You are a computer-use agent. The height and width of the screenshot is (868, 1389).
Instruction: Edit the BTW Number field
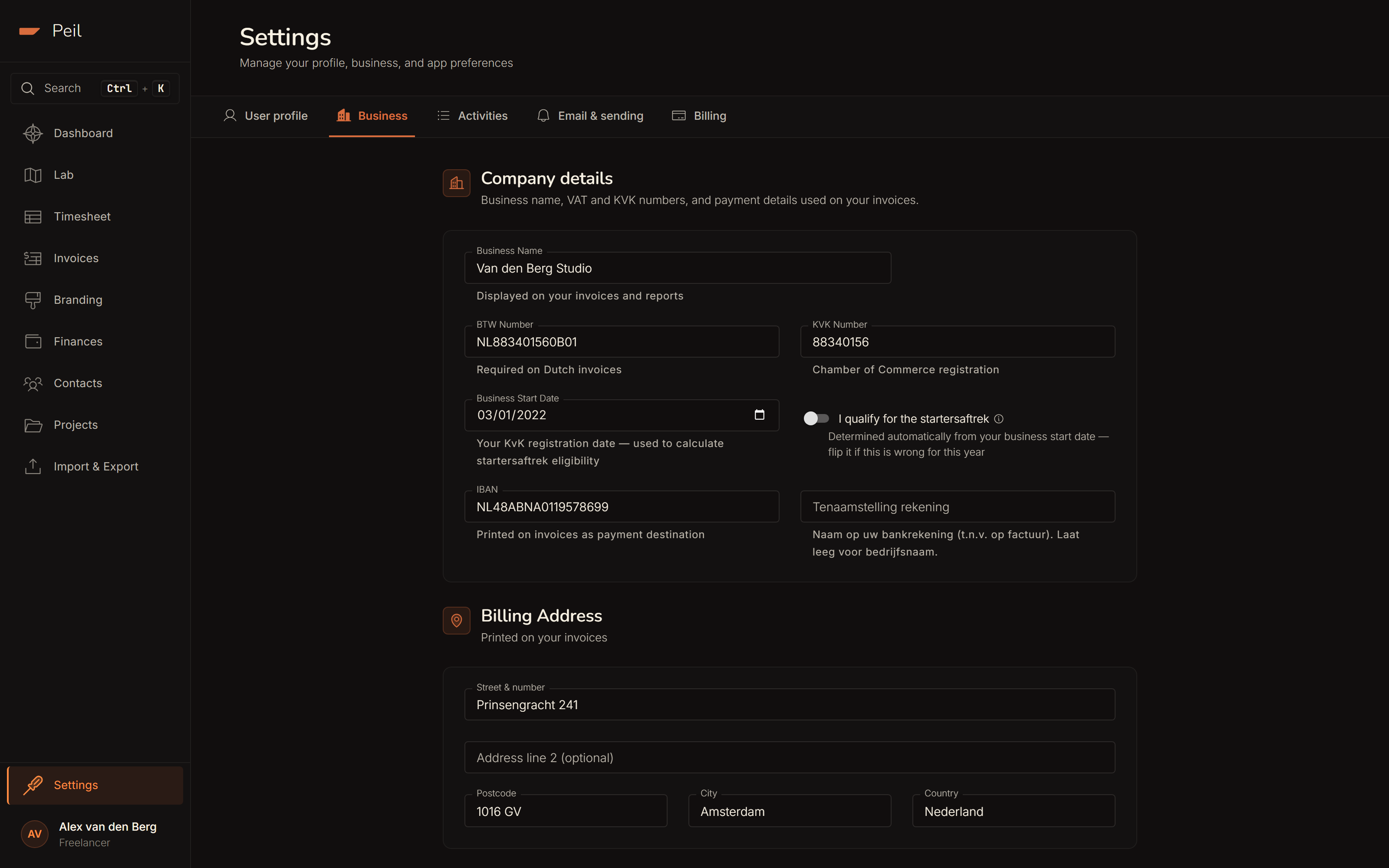pyautogui.click(x=622, y=342)
